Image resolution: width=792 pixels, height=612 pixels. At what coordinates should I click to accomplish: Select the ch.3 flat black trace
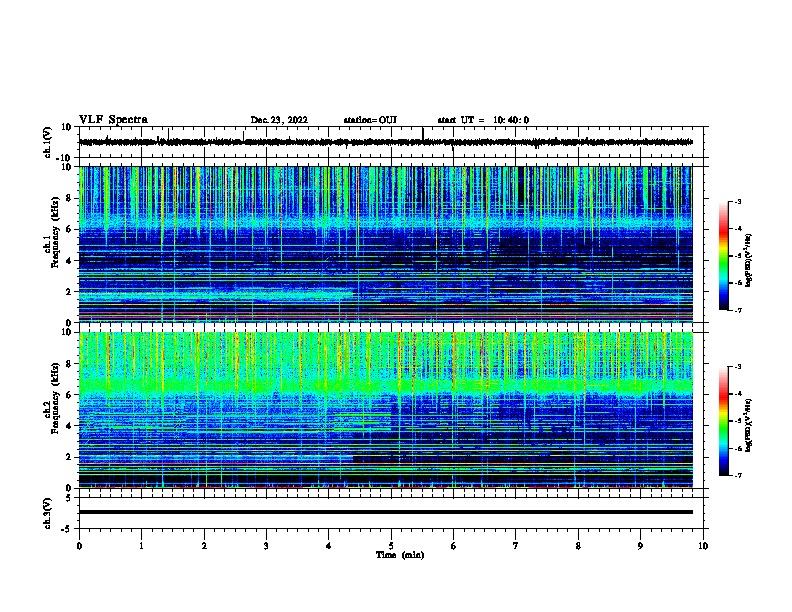pos(385,512)
